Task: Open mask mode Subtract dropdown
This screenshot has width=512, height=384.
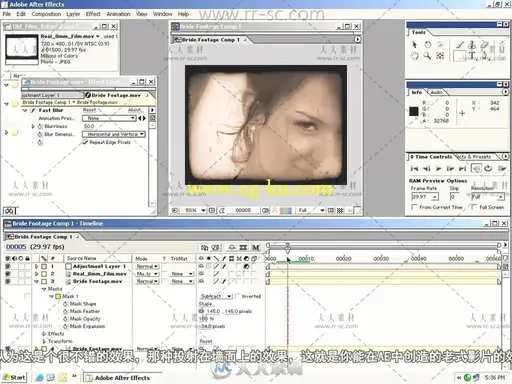Action: (x=216, y=296)
